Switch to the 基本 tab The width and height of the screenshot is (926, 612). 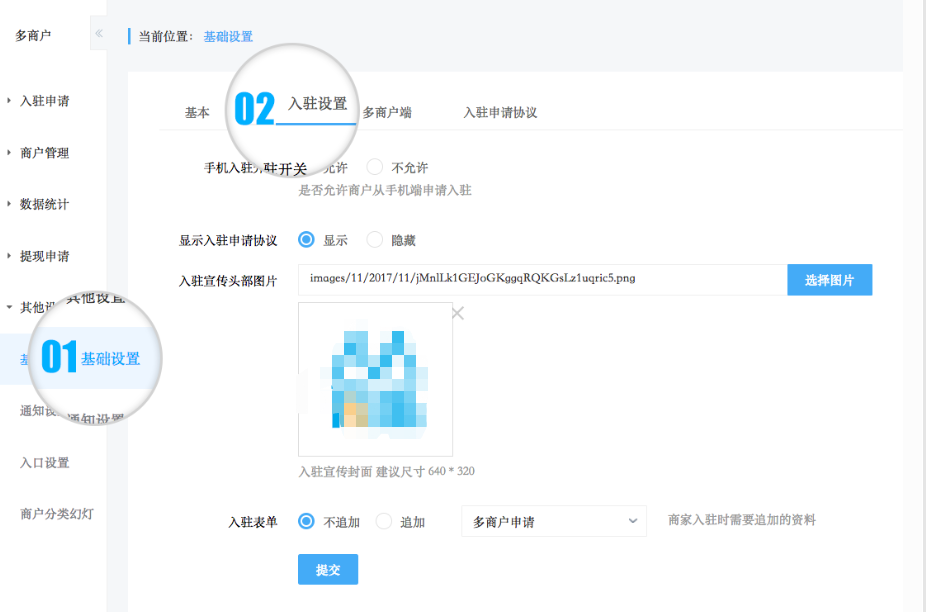pos(197,112)
